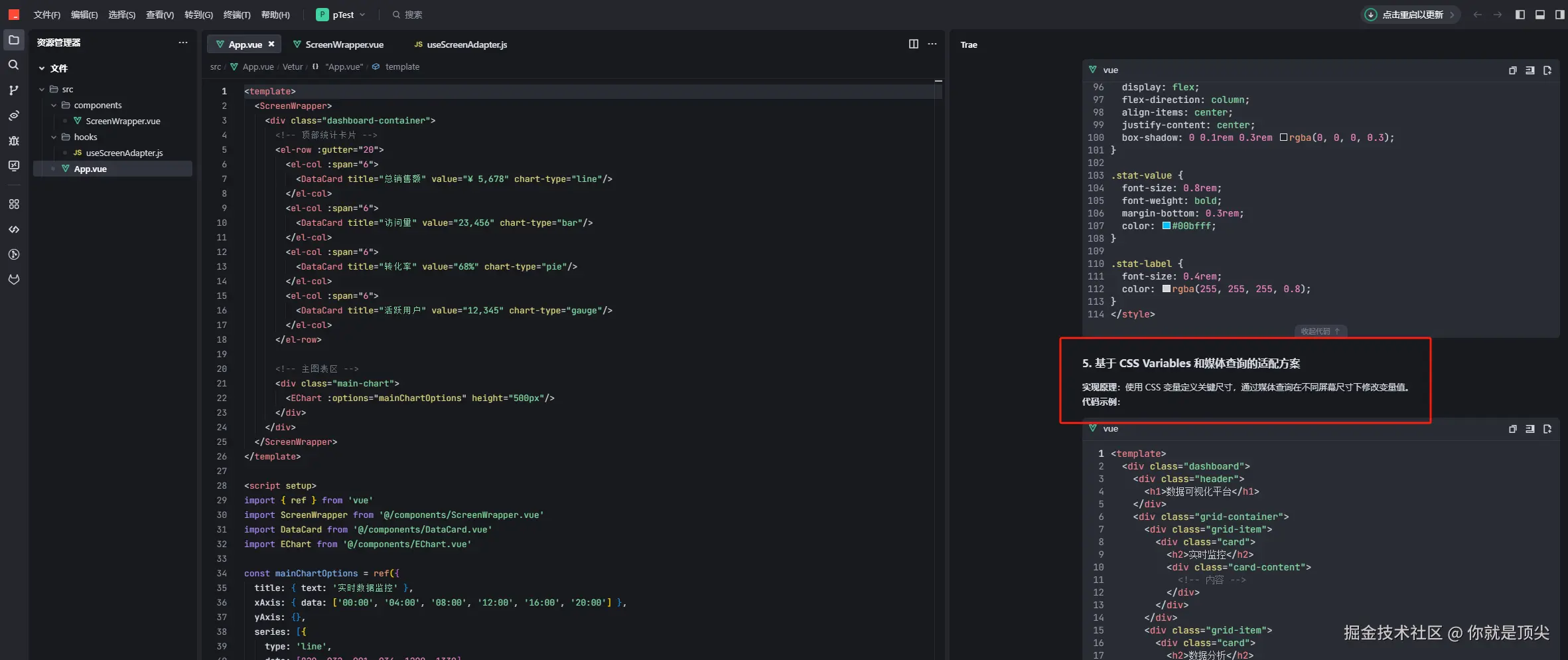This screenshot has width=1568, height=660.
Task: Toggle the right side AI panel layout
Action: pyautogui.click(x=1559, y=15)
